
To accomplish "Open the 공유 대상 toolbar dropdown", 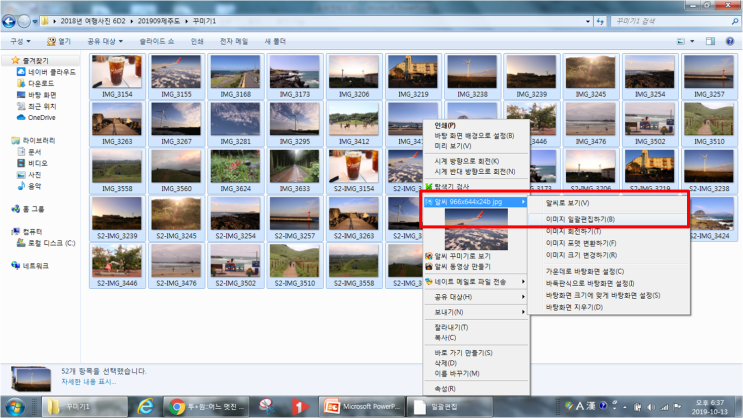I will click(105, 41).
